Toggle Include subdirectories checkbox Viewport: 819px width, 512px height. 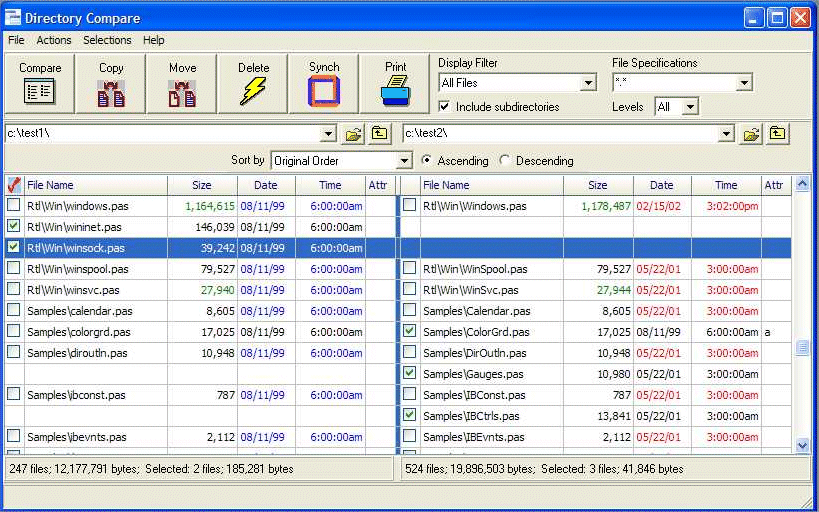445,107
